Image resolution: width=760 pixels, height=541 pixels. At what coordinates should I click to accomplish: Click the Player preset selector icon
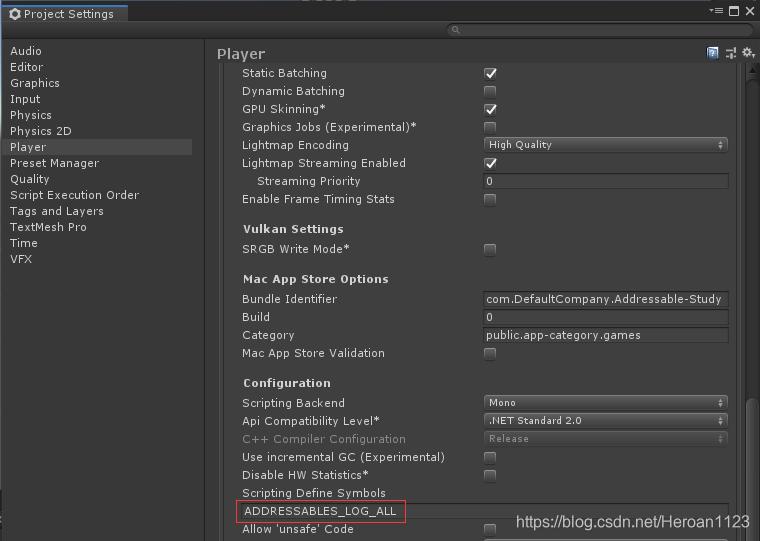[730, 53]
